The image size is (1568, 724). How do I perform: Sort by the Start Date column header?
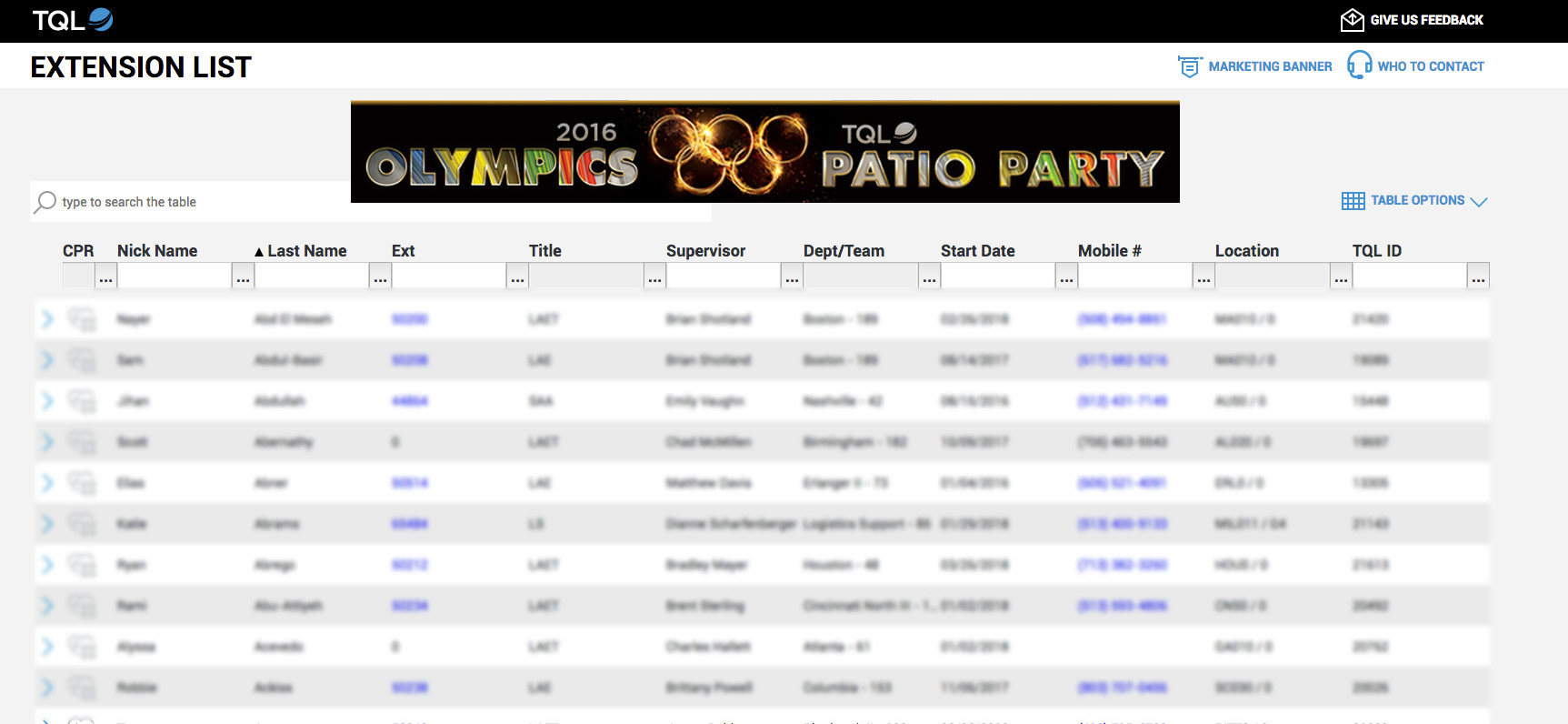tap(978, 251)
